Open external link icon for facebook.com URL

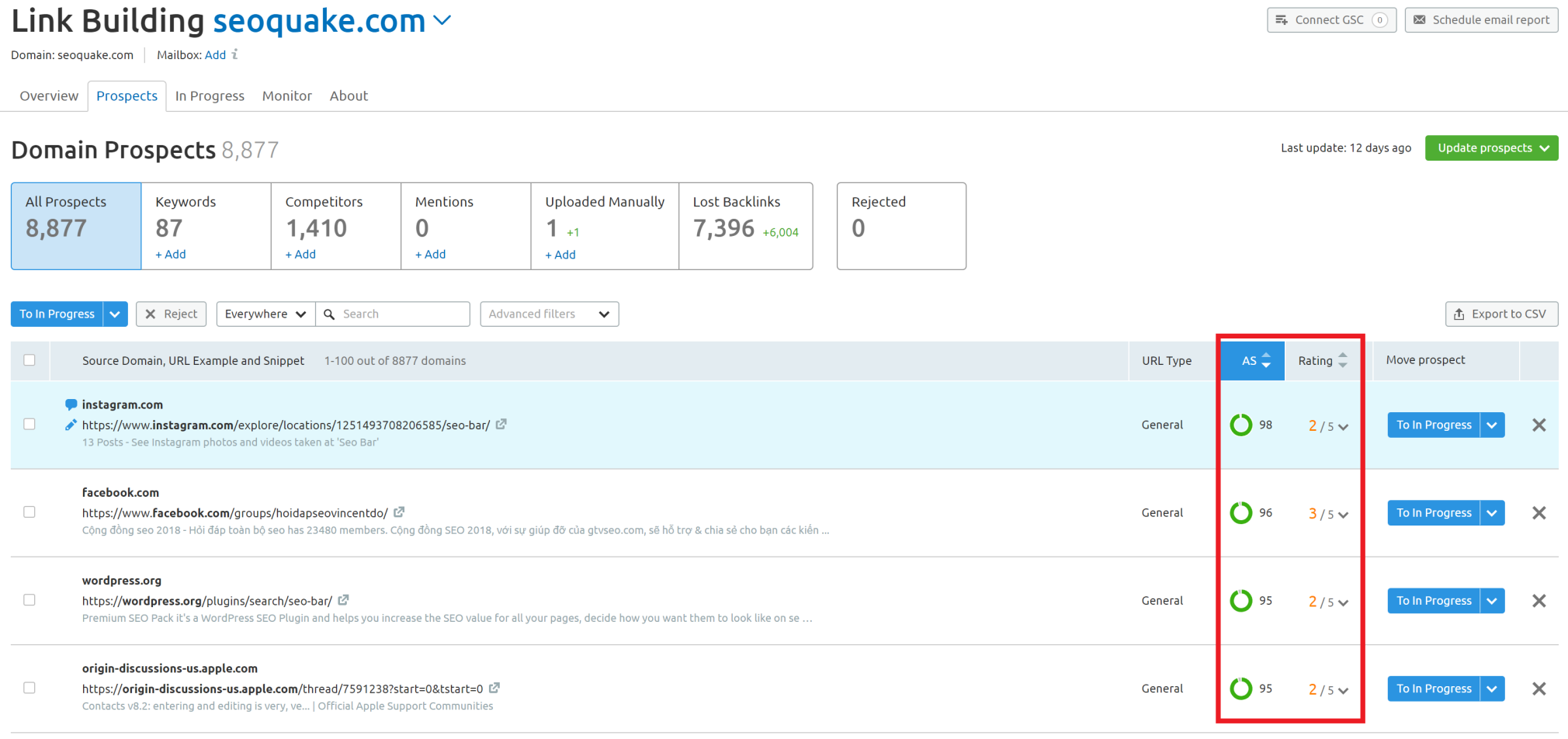(399, 512)
